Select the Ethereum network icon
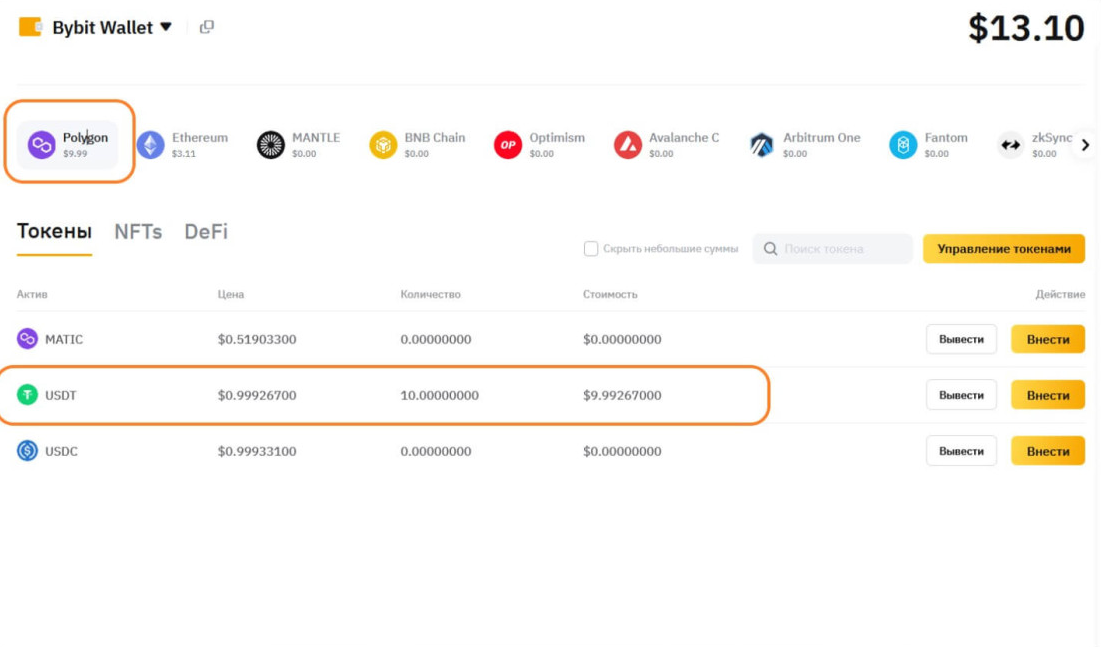This screenshot has width=1101, height=647. point(150,144)
